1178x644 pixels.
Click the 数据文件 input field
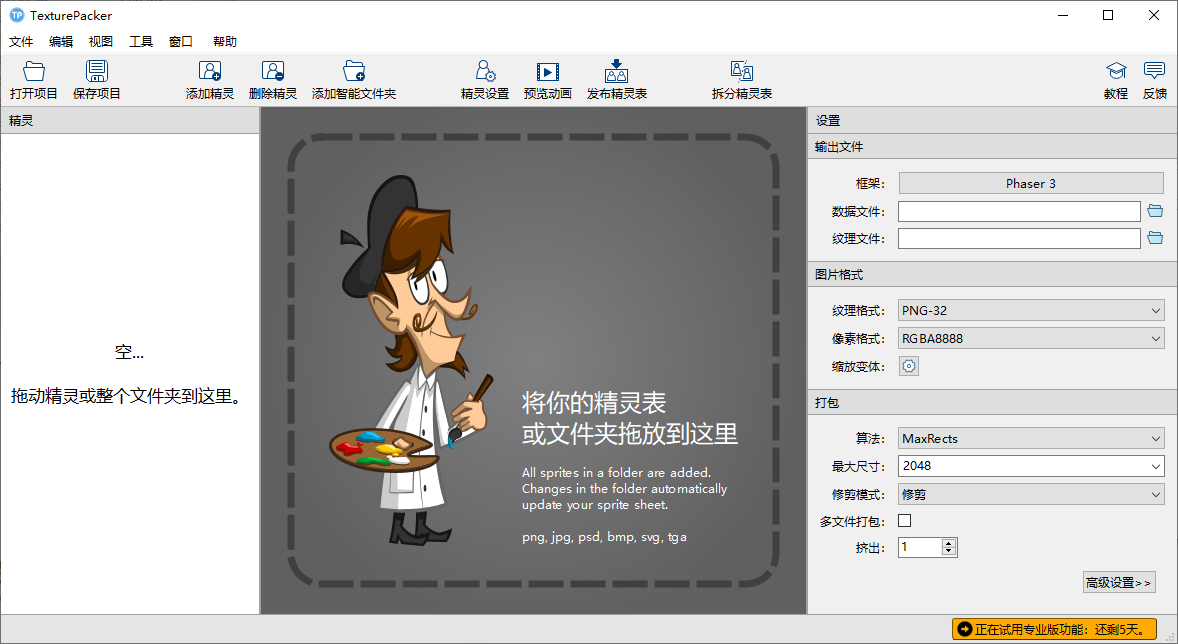tap(1019, 211)
